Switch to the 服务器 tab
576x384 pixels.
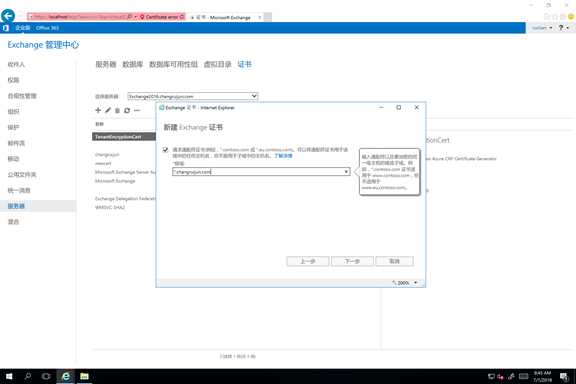(106, 64)
